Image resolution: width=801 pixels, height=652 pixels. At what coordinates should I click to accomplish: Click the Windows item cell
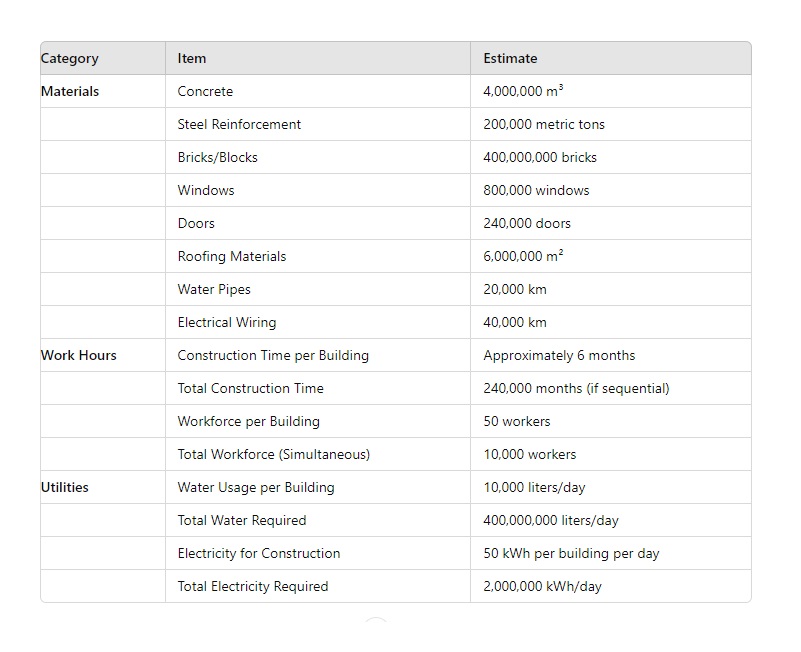click(x=206, y=190)
